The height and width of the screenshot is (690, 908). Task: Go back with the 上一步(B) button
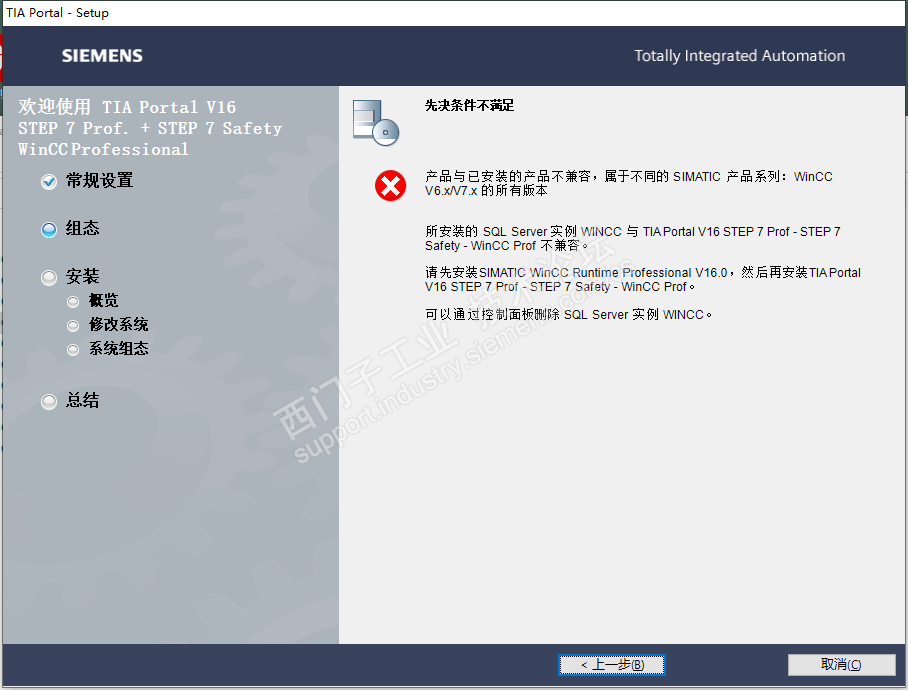[612, 665]
